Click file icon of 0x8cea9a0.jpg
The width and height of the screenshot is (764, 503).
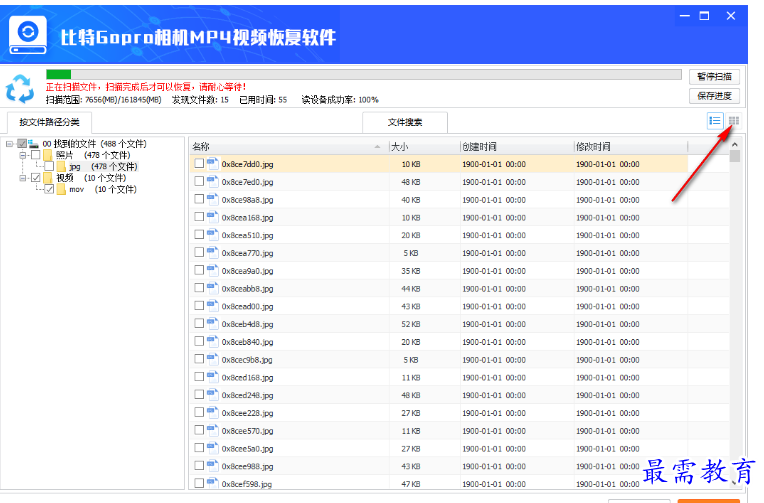[x=212, y=271]
